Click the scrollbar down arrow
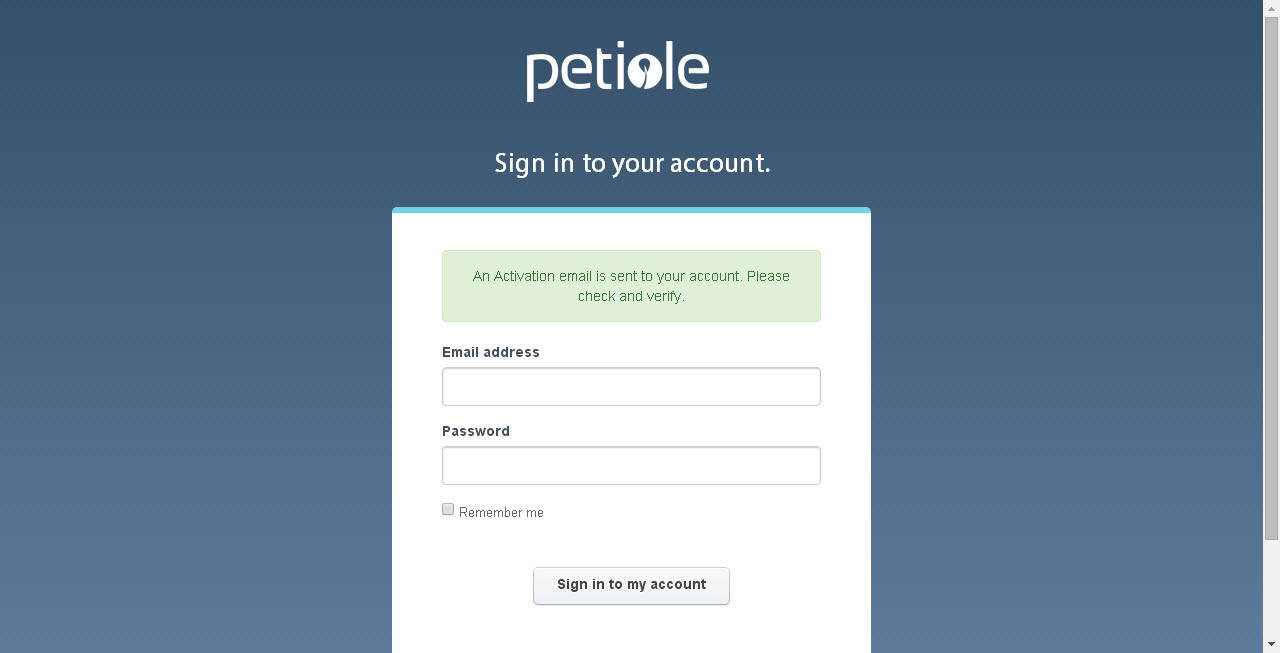 click(x=1271, y=644)
